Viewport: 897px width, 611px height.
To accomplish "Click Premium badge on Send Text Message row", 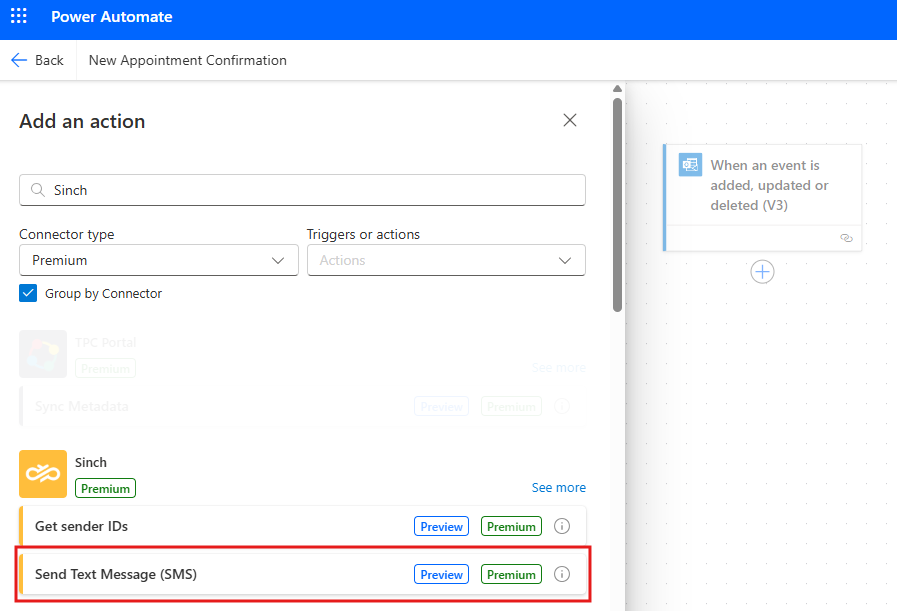I will click(511, 574).
